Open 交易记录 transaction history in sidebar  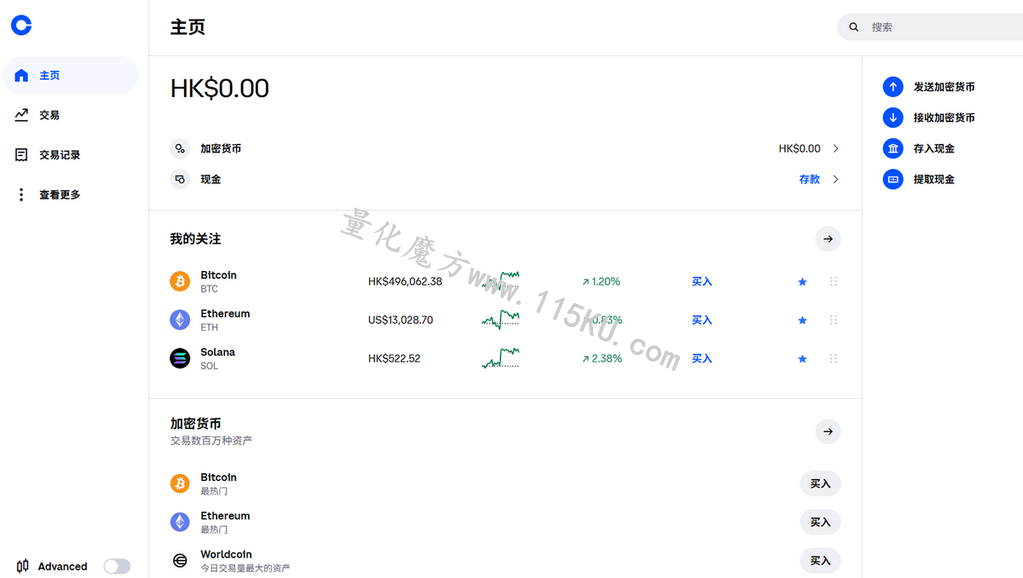(70, 155)
